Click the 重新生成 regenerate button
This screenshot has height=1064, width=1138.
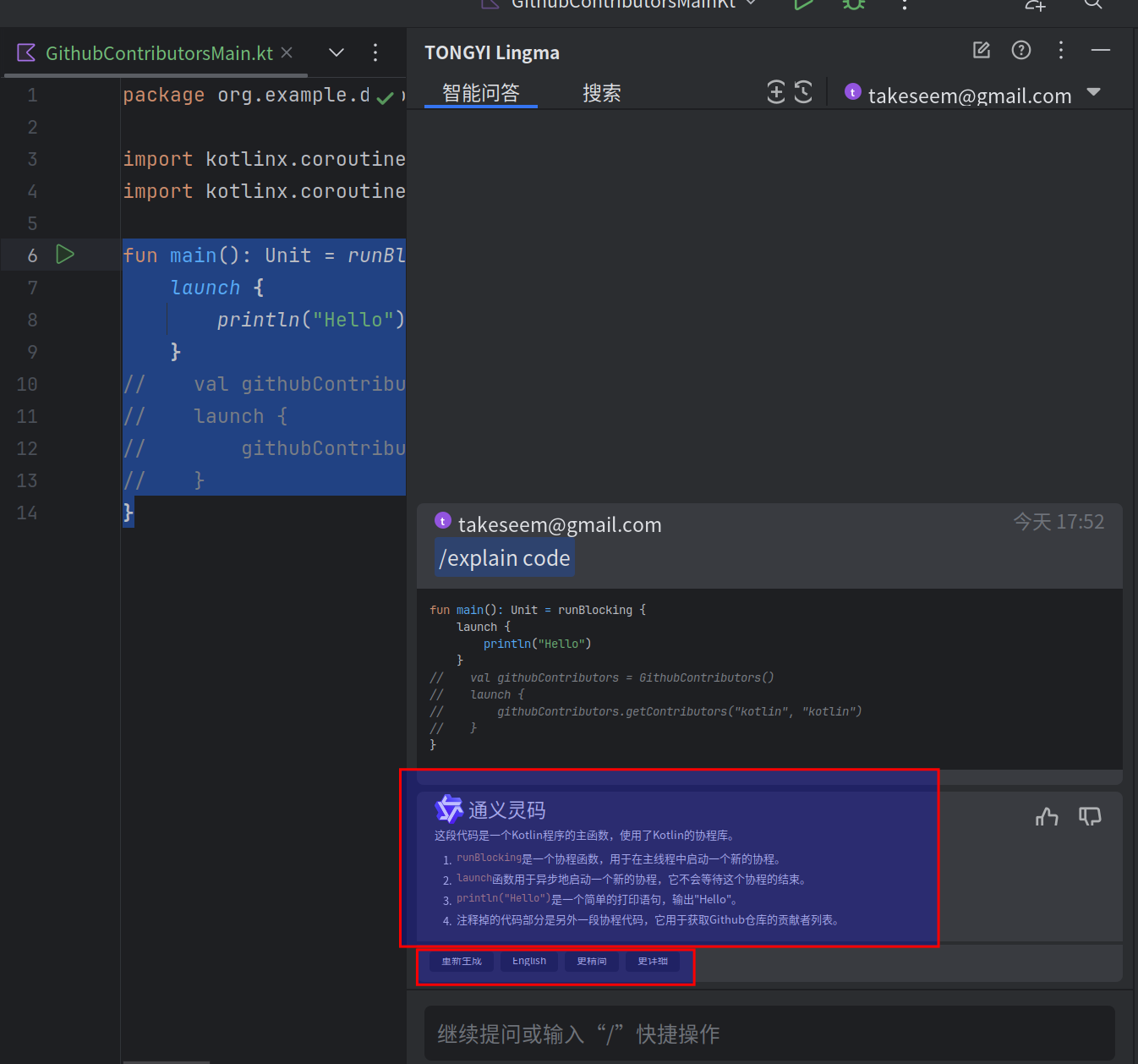pyautogui.click(x=462, y=961)
